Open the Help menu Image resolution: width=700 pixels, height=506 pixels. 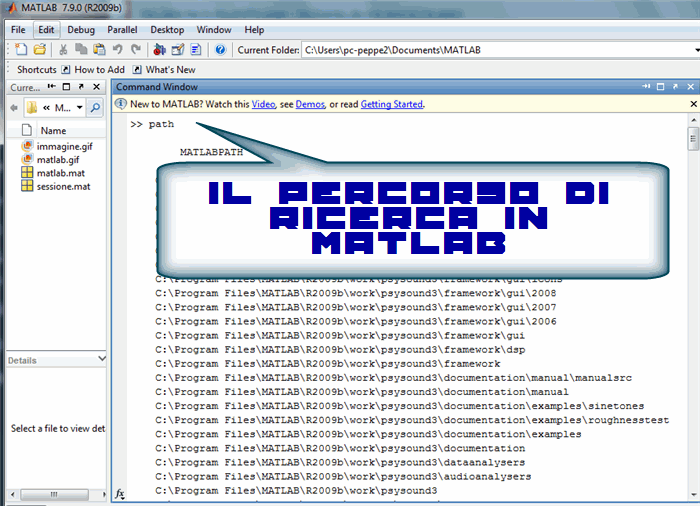point(254,30)
